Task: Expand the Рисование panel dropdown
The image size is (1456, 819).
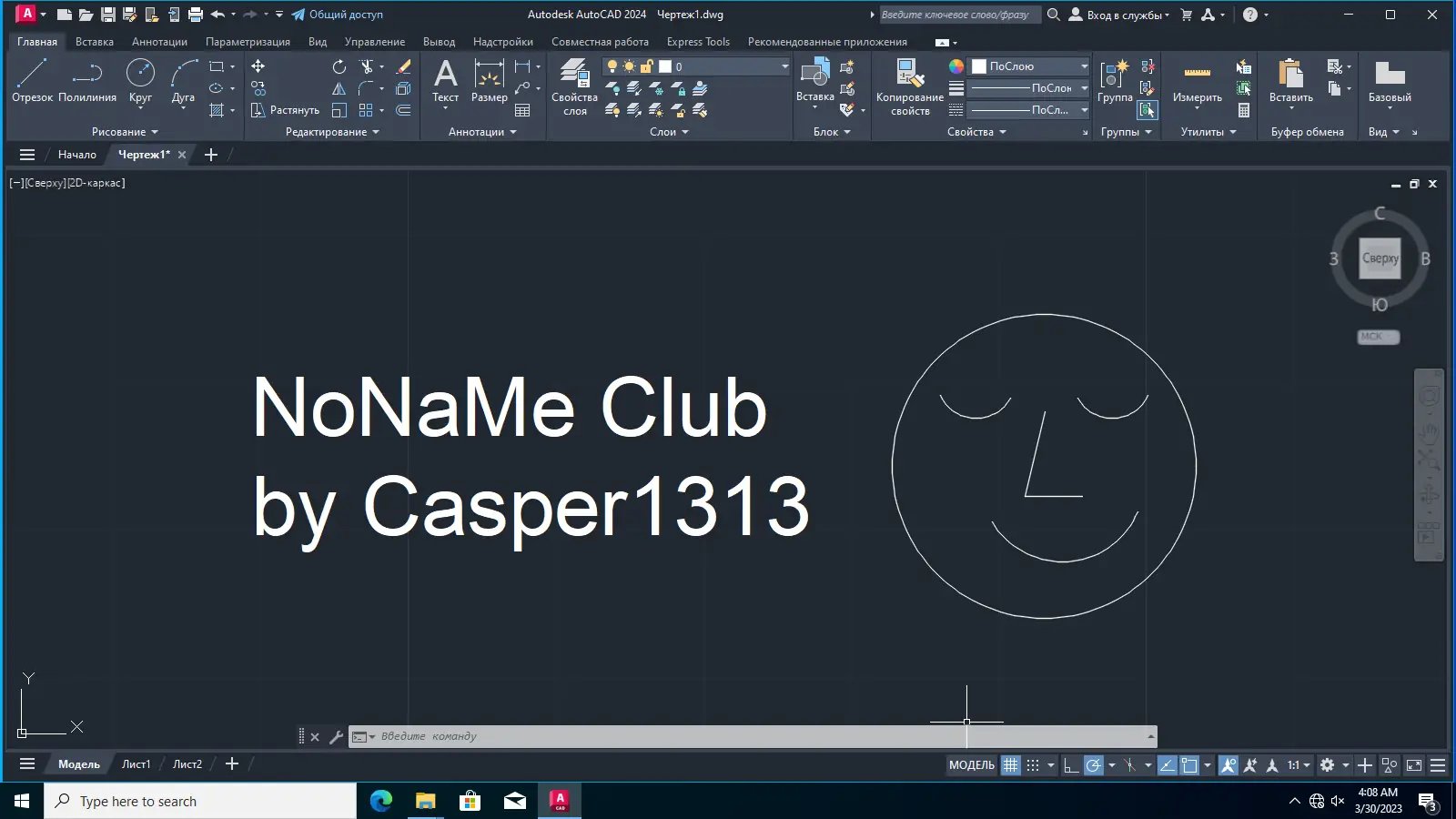Action: click(x=125, y=132)
